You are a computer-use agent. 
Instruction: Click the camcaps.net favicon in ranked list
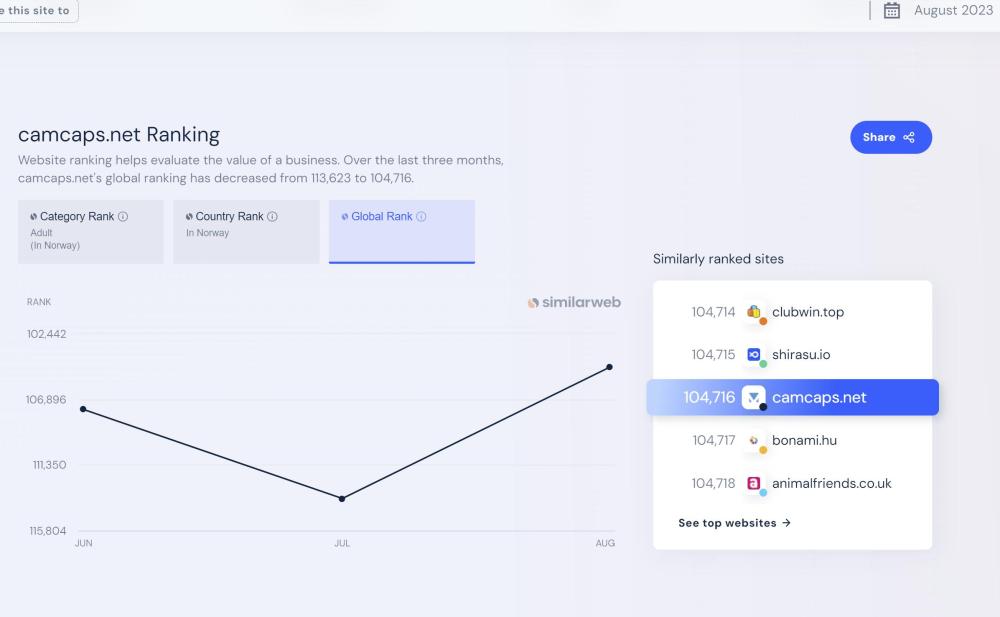point(754,397)
